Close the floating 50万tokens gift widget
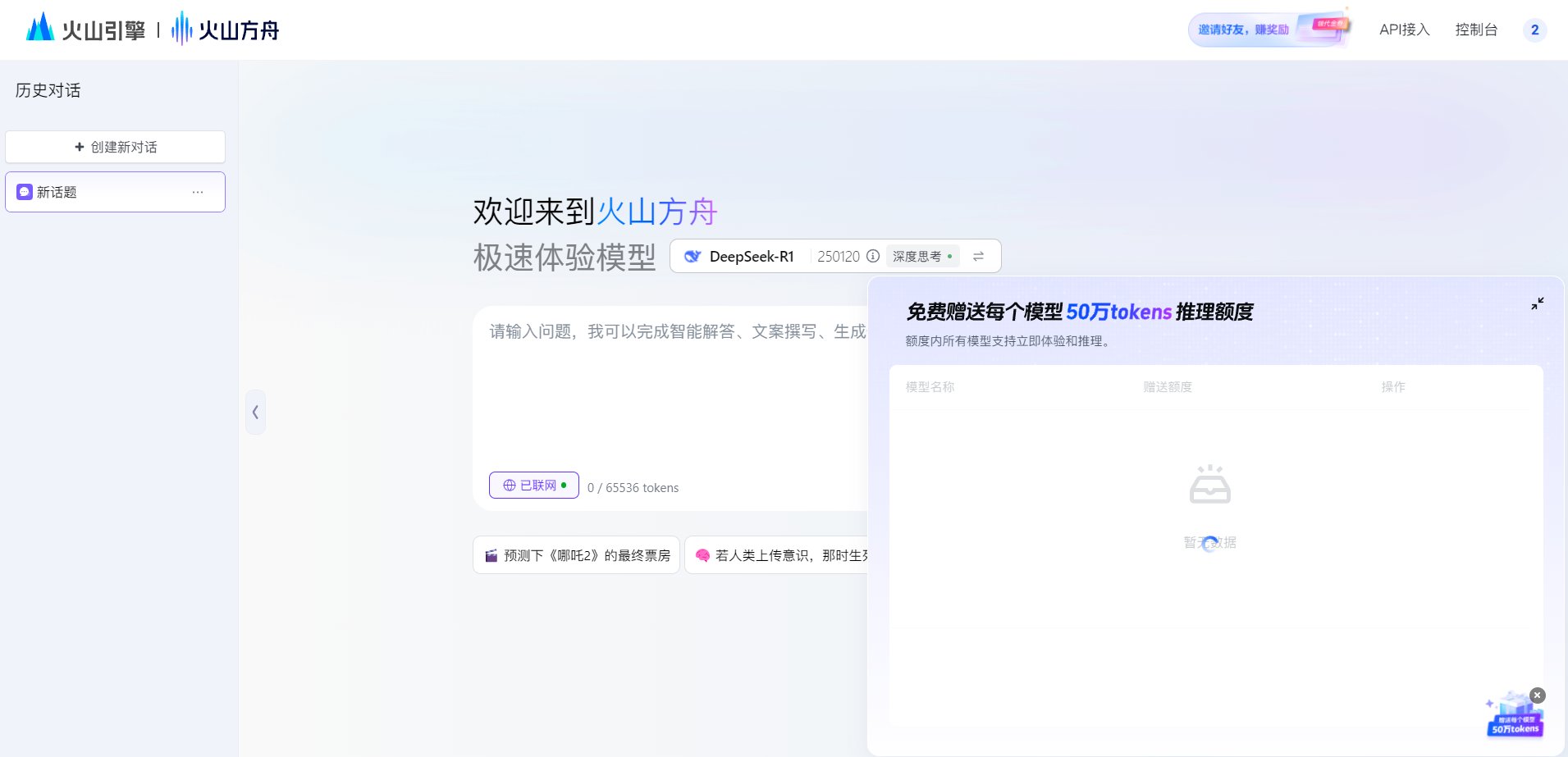The width and height of the screenshot is (1568, 757). 1538,695
